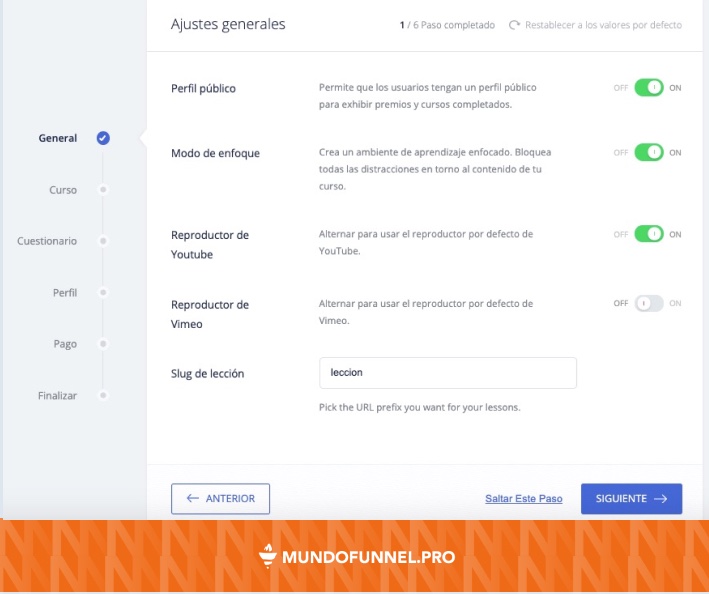The height and width of the screenshot is (594, 709).
Task: Focus the Slug de lección input field
Action: tap(447, 372)
